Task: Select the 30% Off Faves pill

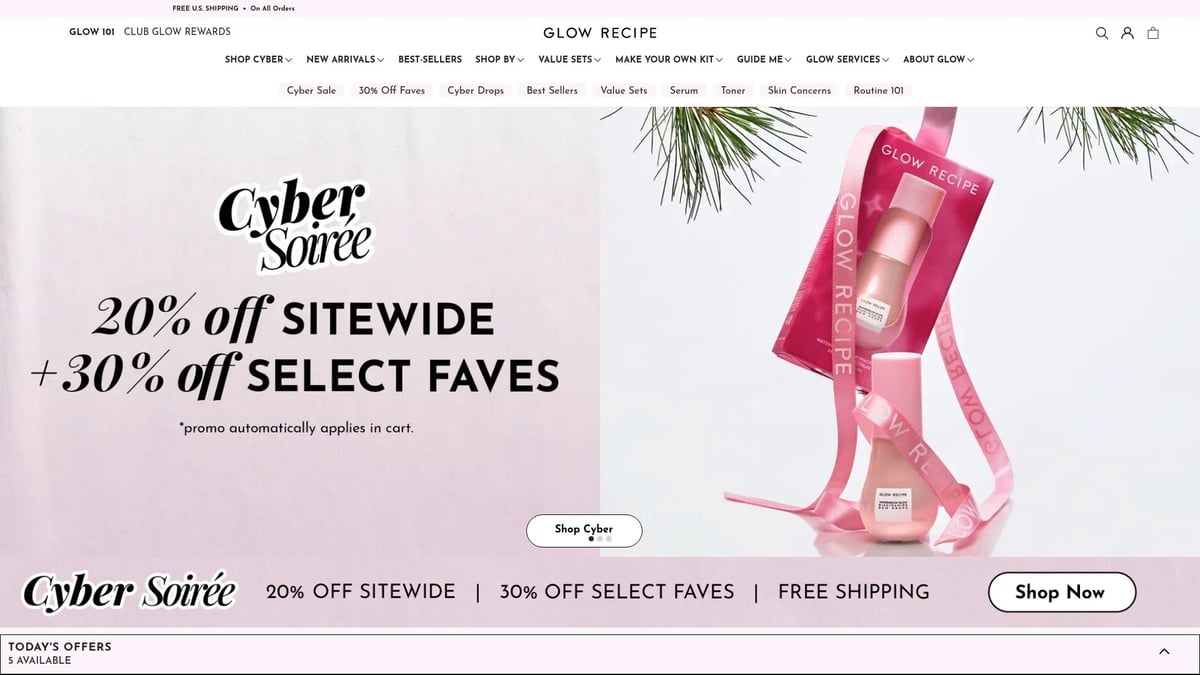Action: point(392,90)
